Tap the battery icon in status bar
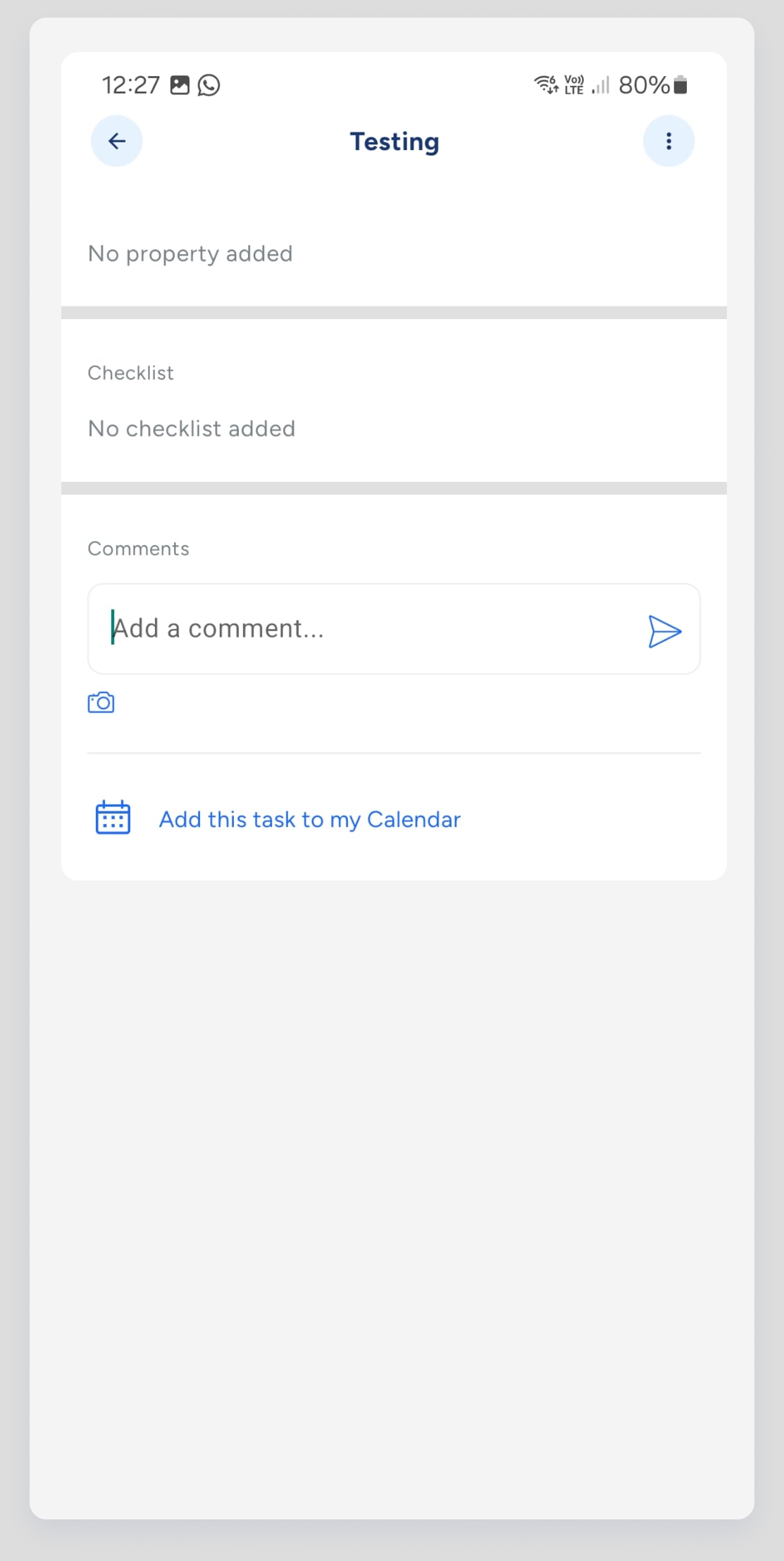The image size is (784, 1561). click(x=680, y=85)
